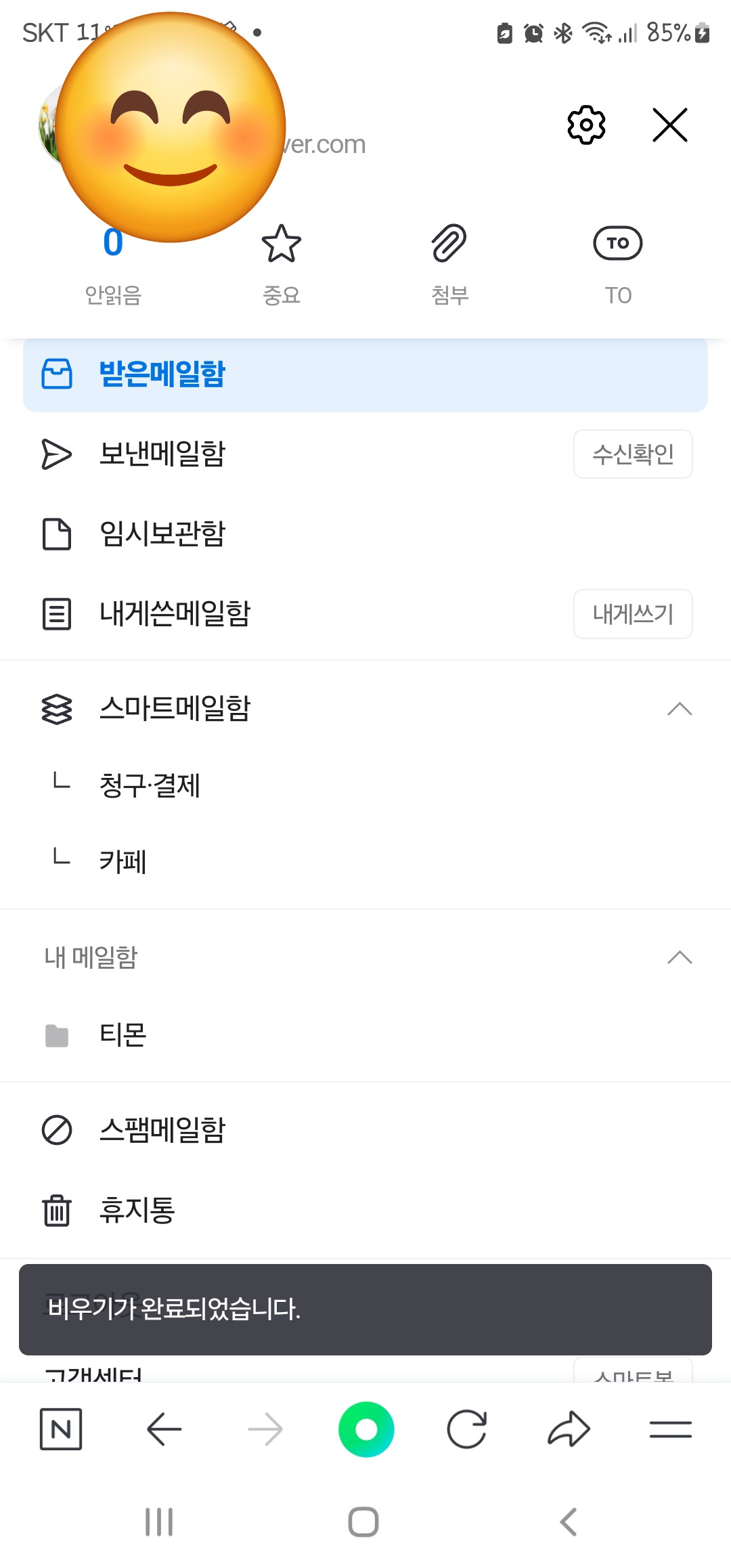Viewport: 731px width, 1568px height.
Task: Open 청구·결제 smart folder
Action: 150,785
